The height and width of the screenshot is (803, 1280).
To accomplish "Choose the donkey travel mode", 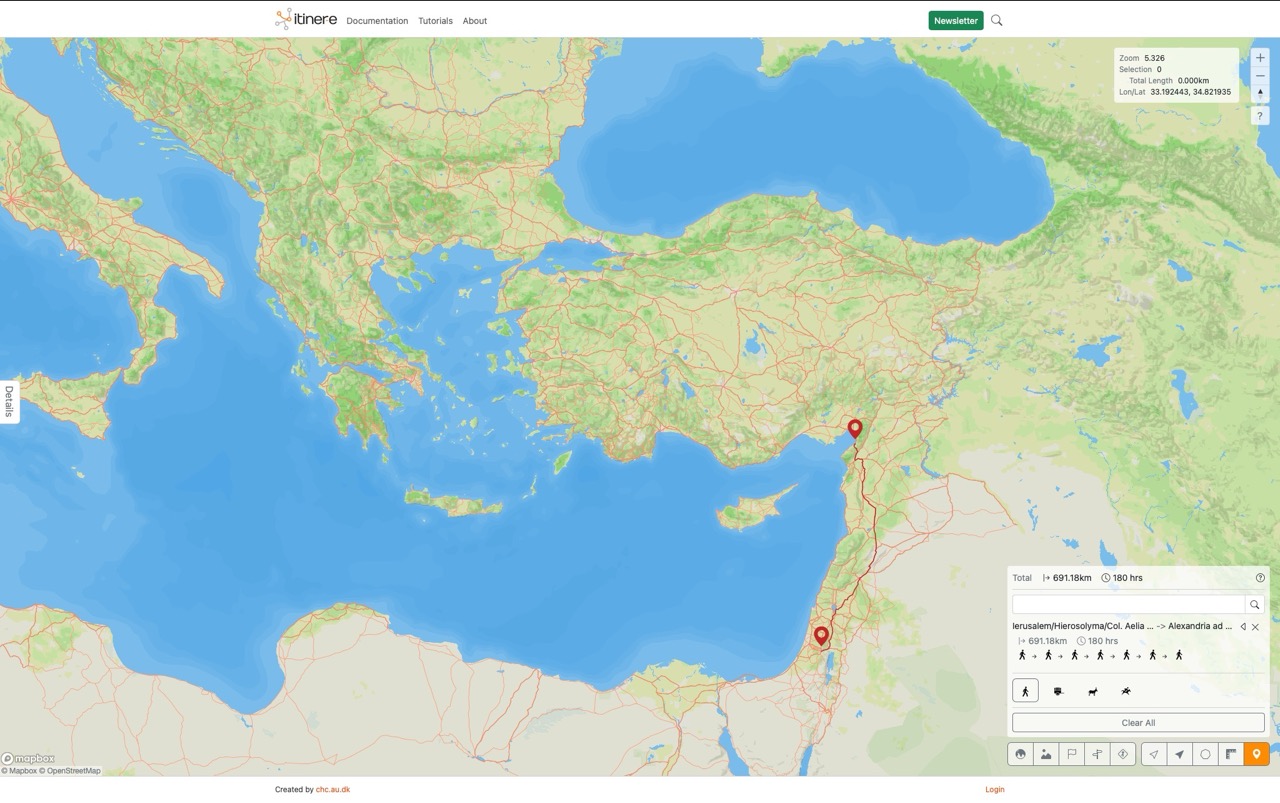I will point(1093,691).
